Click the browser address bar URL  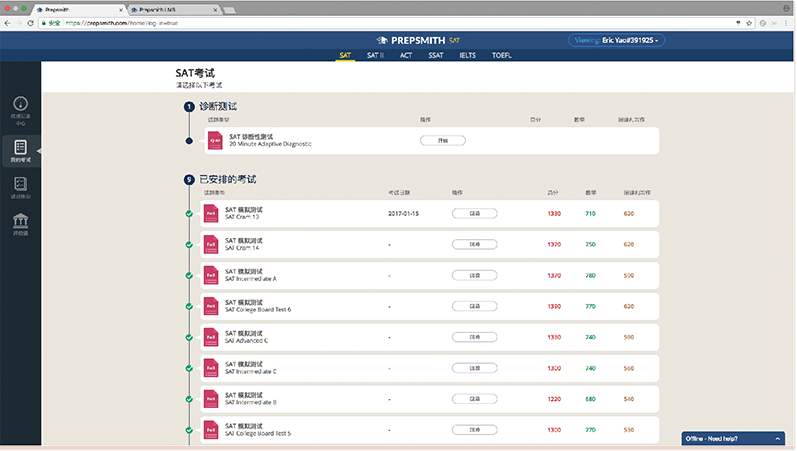122,23
